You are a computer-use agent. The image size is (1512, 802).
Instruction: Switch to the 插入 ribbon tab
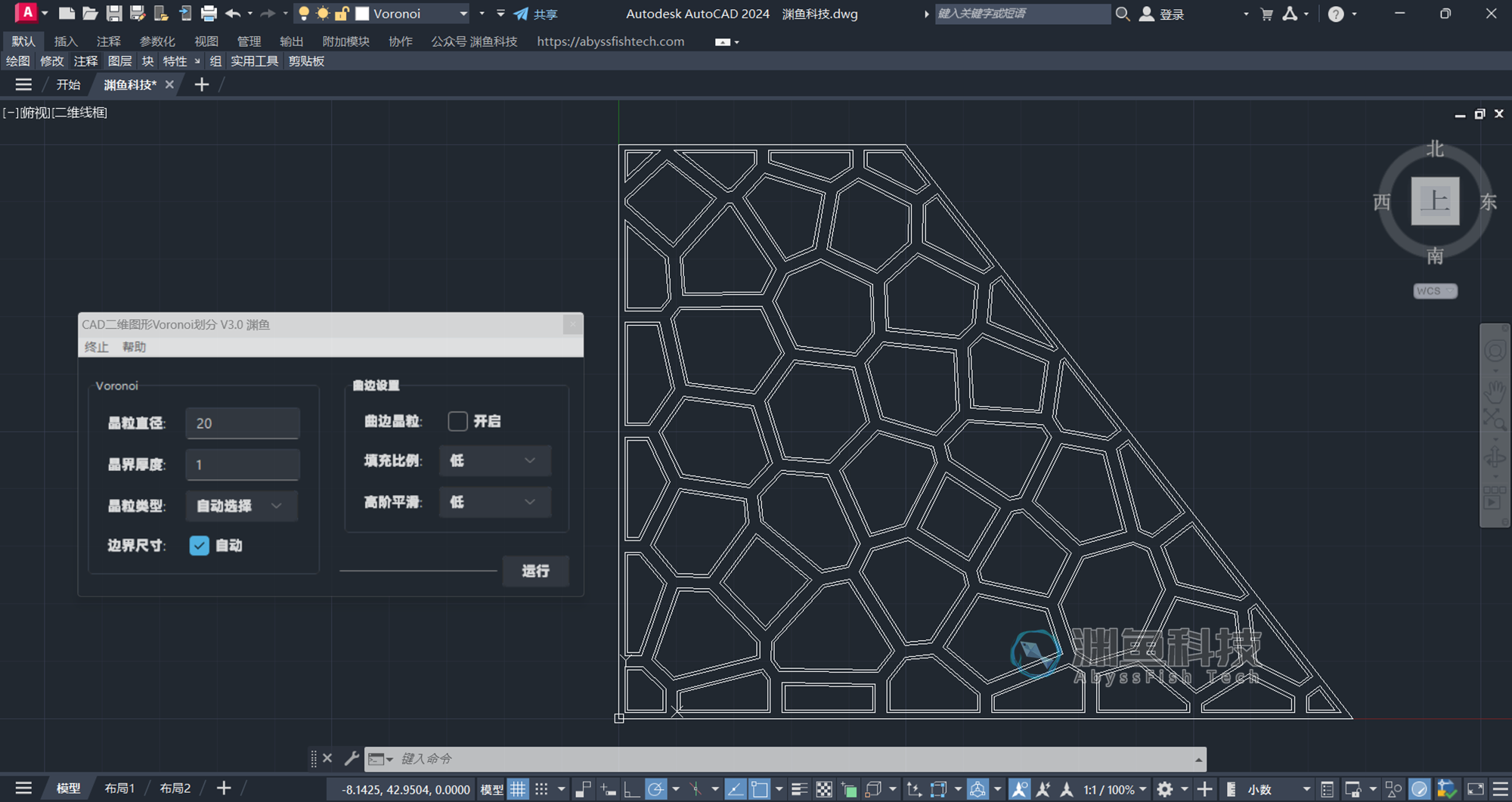pos(66,42)
